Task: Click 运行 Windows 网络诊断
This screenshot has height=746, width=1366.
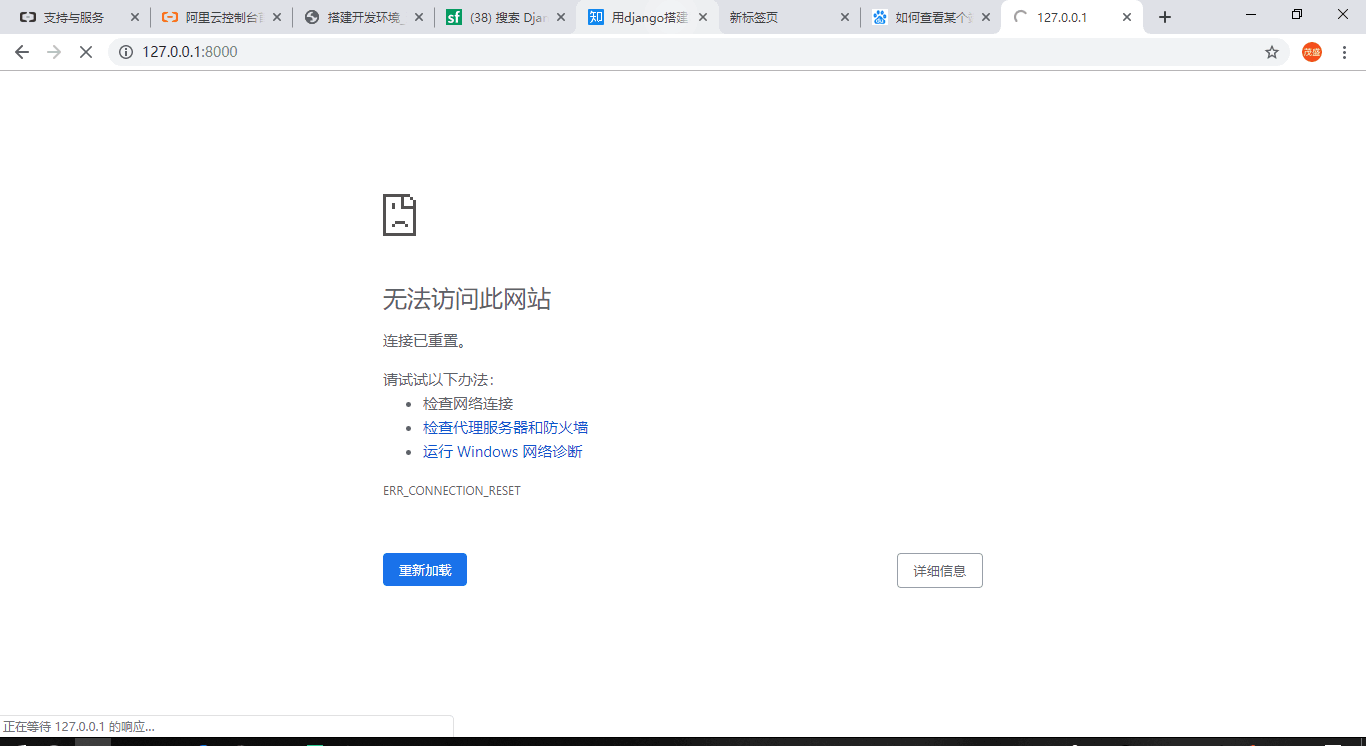Action: point(503,451)
